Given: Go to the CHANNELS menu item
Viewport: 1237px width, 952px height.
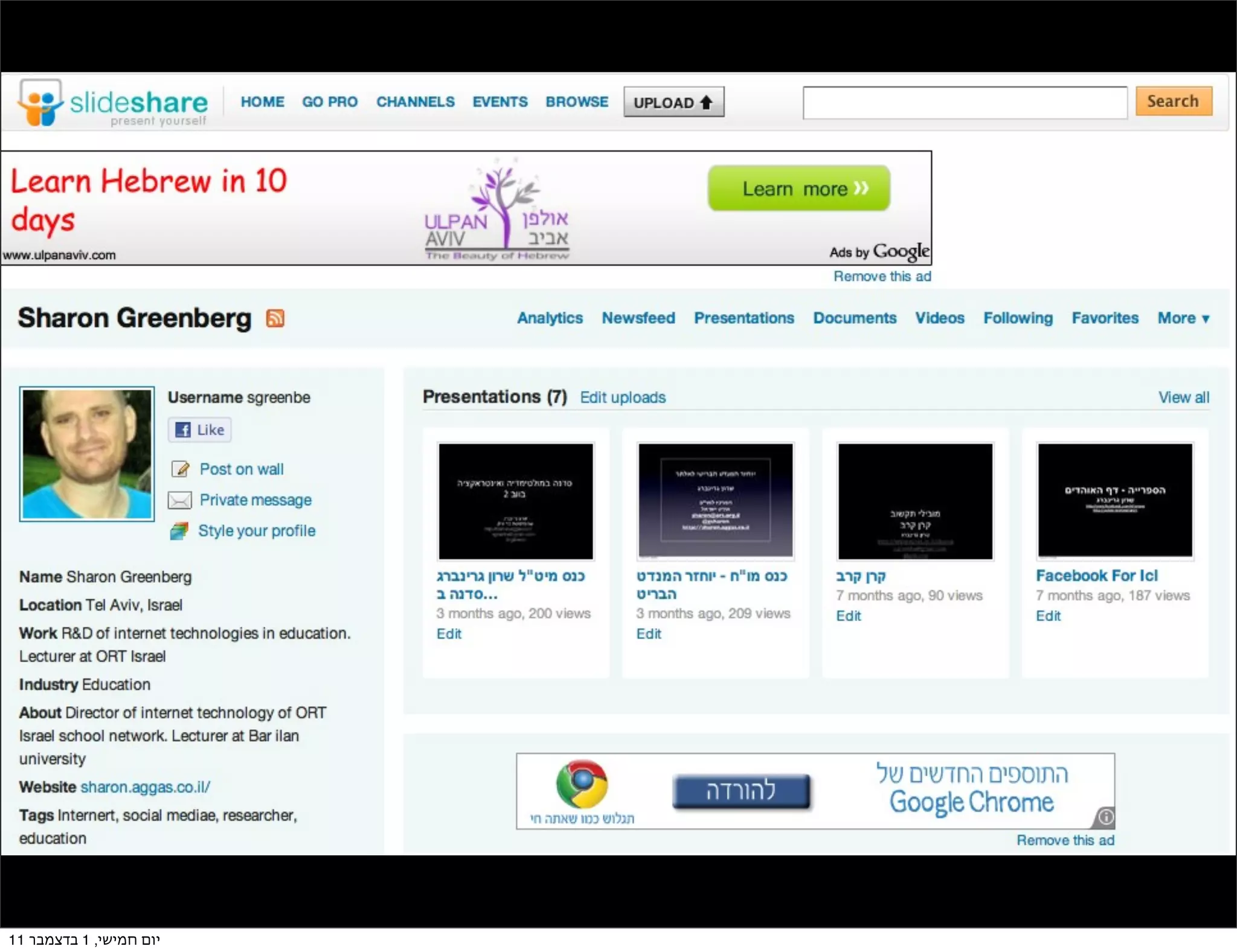Looking at the screenshot, I should 415,101.
